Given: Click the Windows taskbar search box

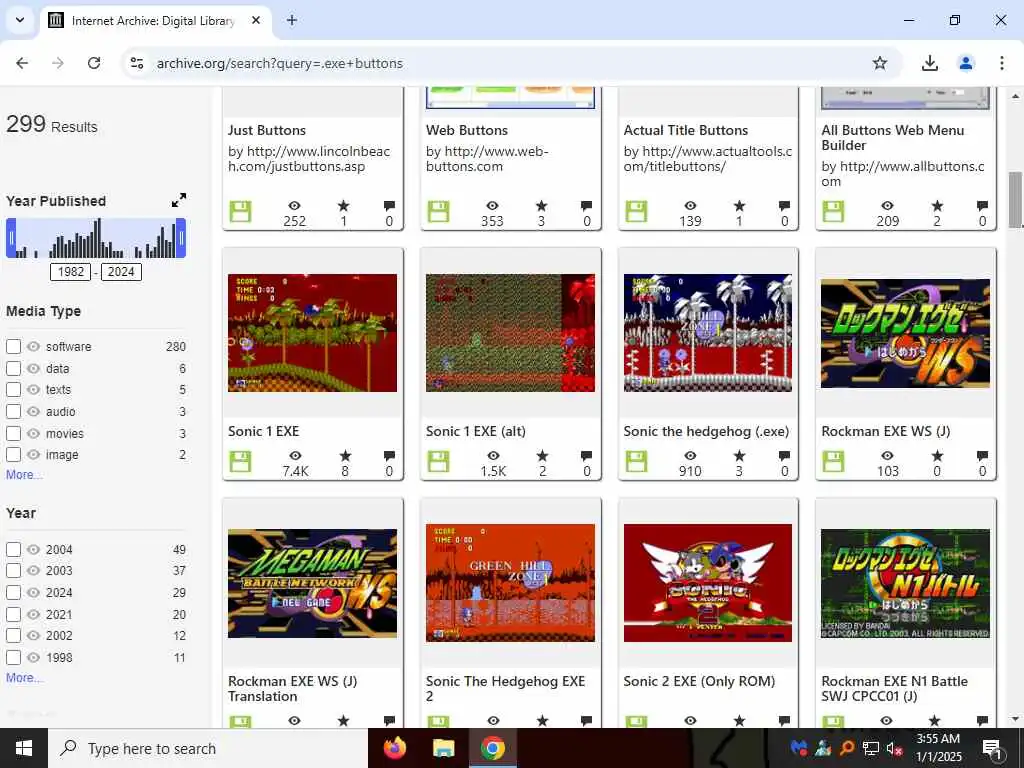Looking at the screenshot, I should pyautogui.click(x=208, y=748).
